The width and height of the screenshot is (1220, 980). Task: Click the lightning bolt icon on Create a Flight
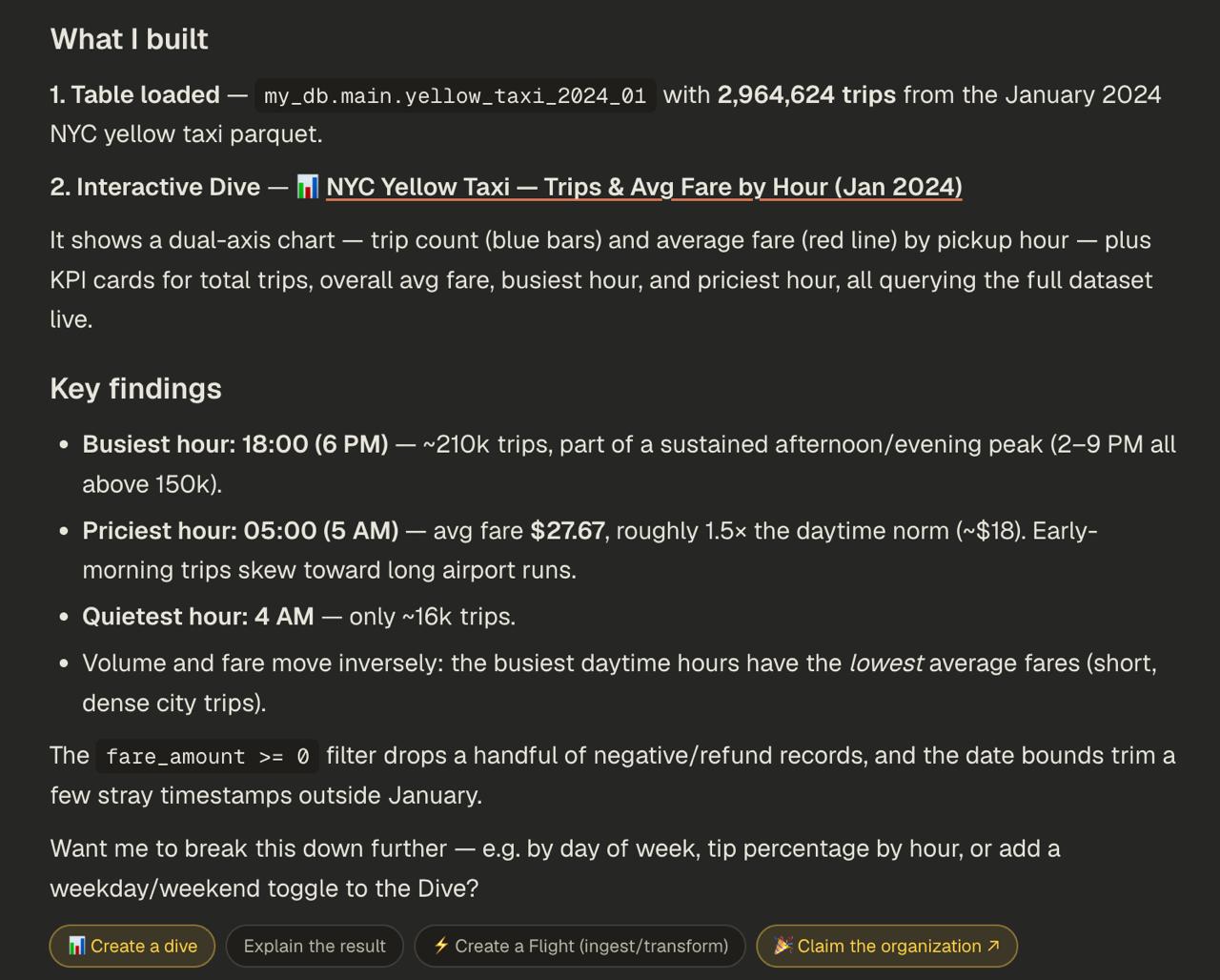pos(441,946)
